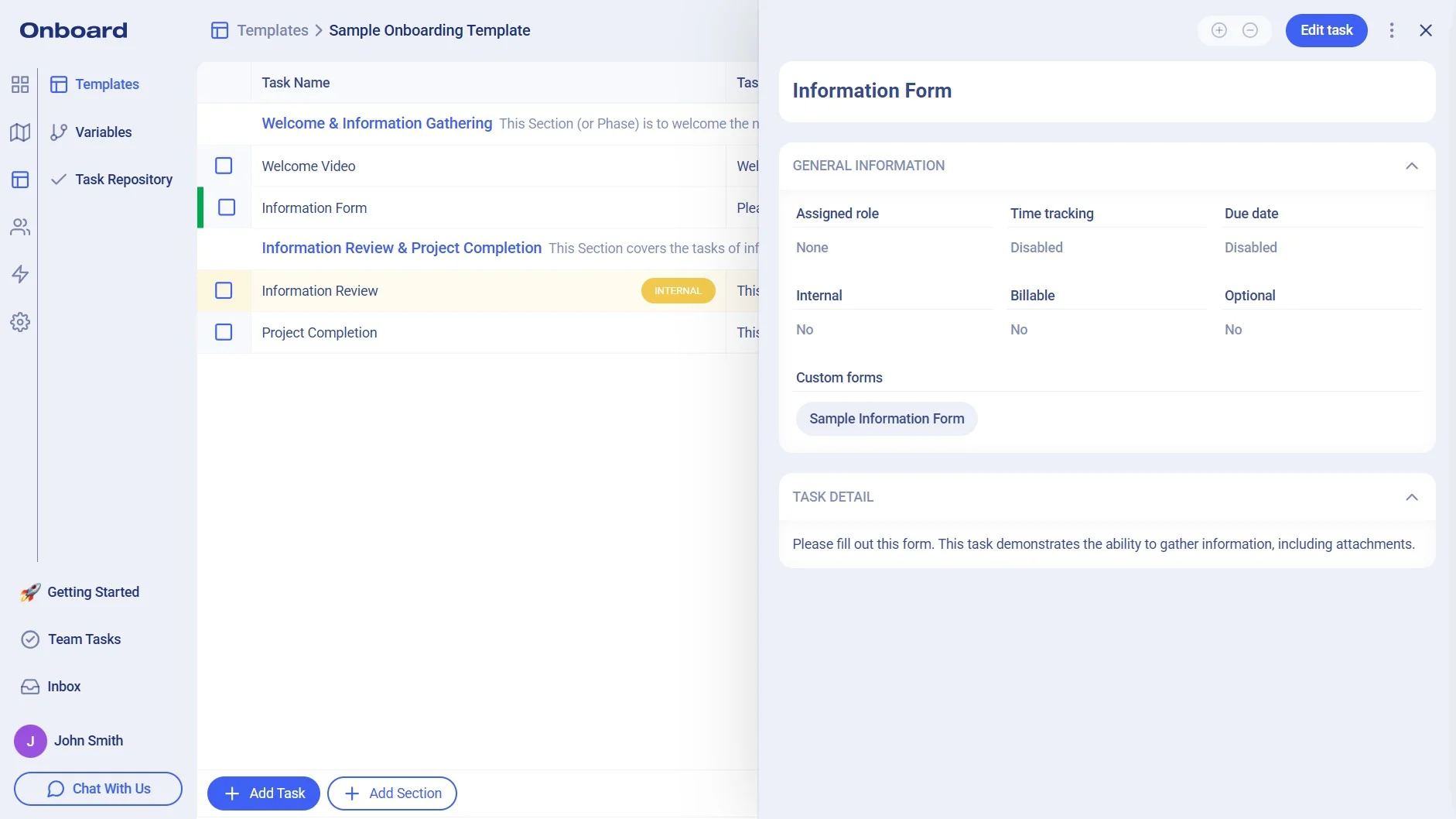This screenshot has width=1456, height=819.
Task: Click the dashboard grid icon in left rail
Action: coord(20,84)
